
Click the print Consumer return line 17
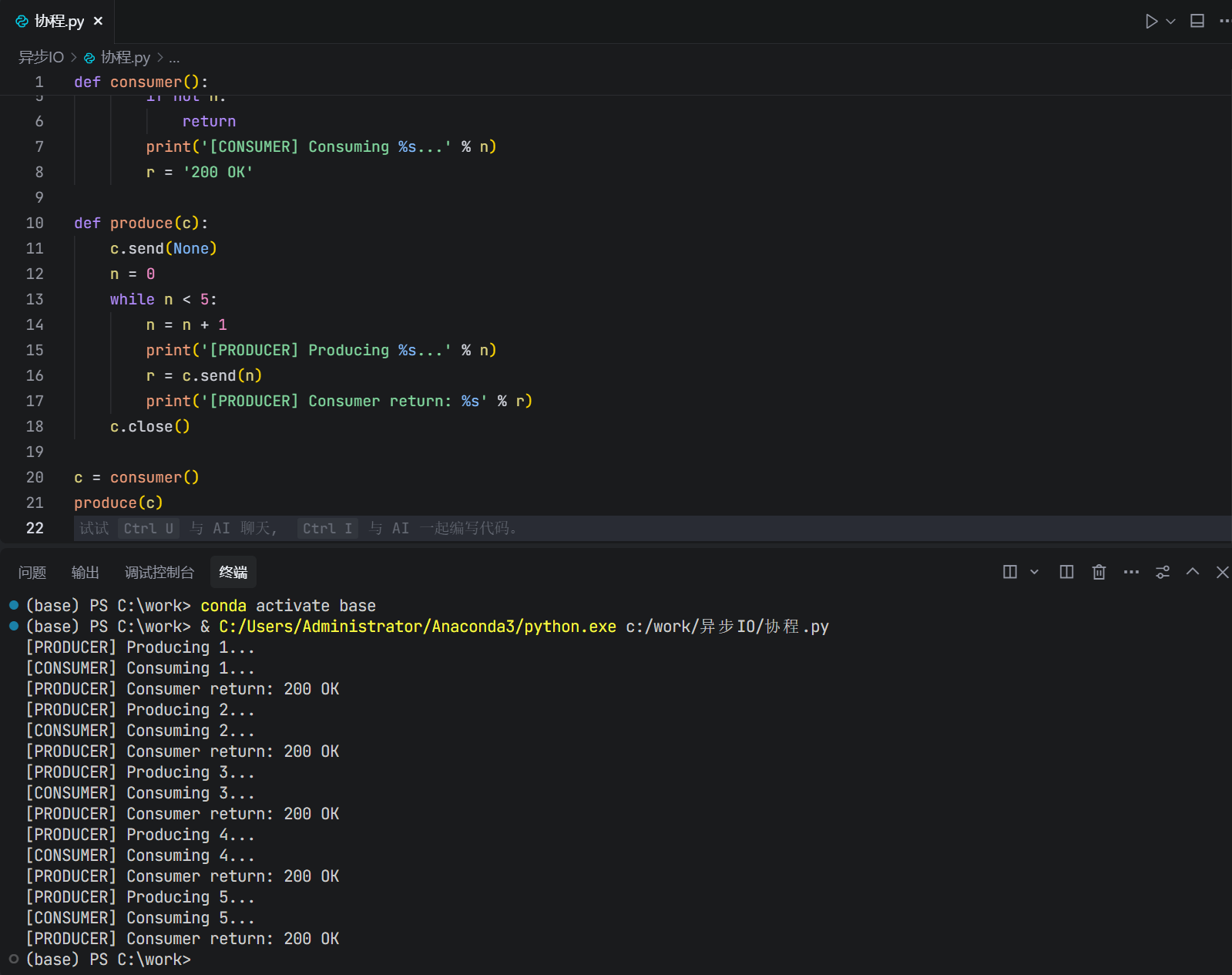click(339, 401)
